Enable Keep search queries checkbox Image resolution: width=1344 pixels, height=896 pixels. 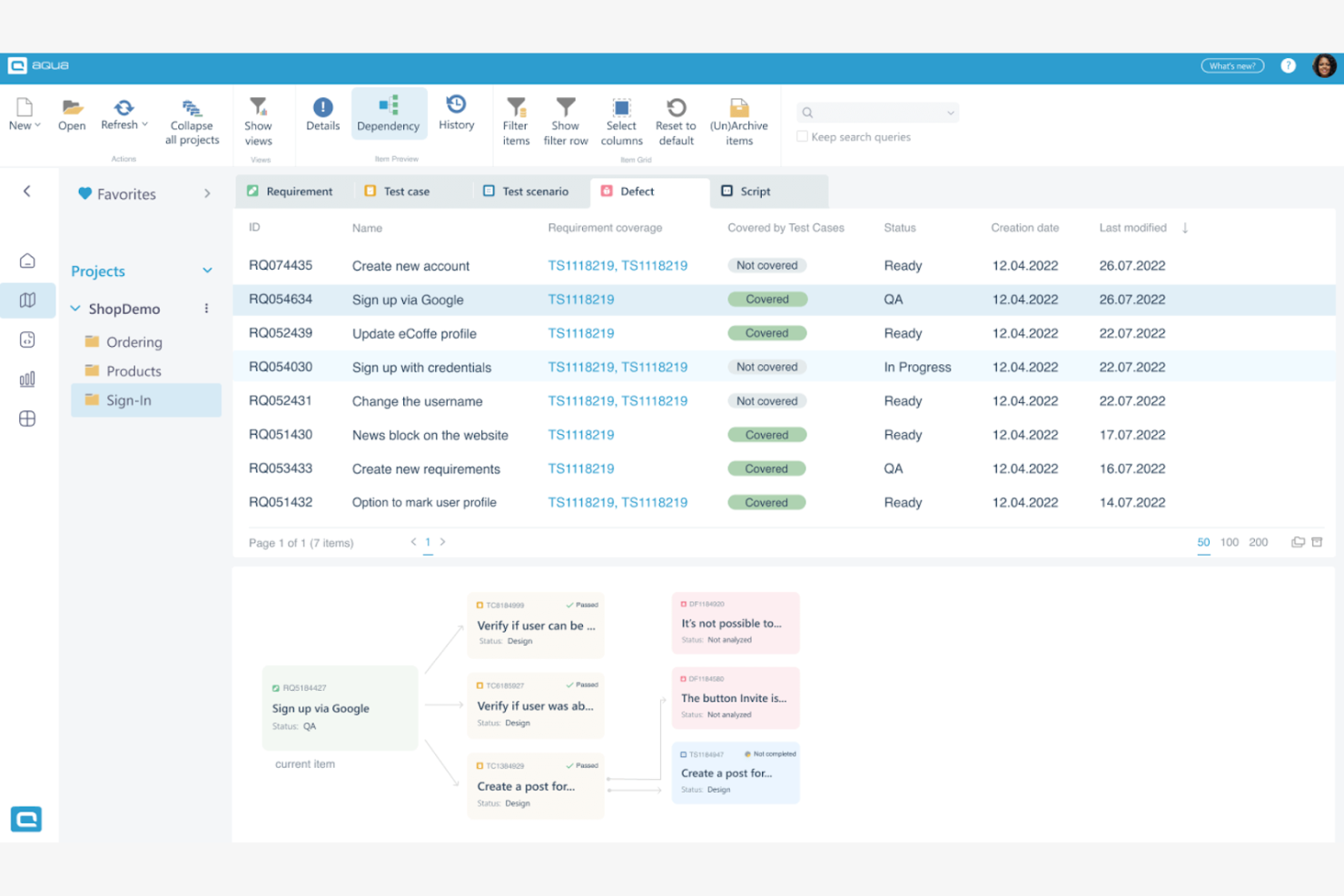point(802,136)
